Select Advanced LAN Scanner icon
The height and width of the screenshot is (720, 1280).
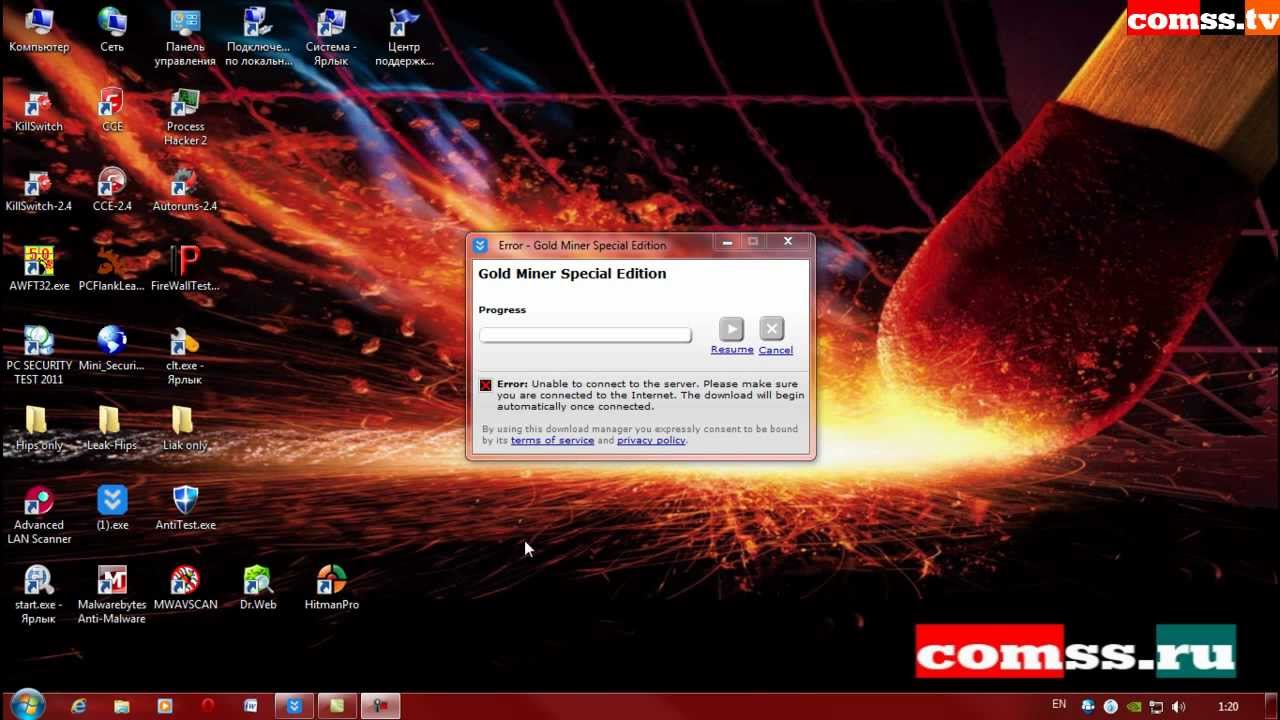tap(38, 514)
